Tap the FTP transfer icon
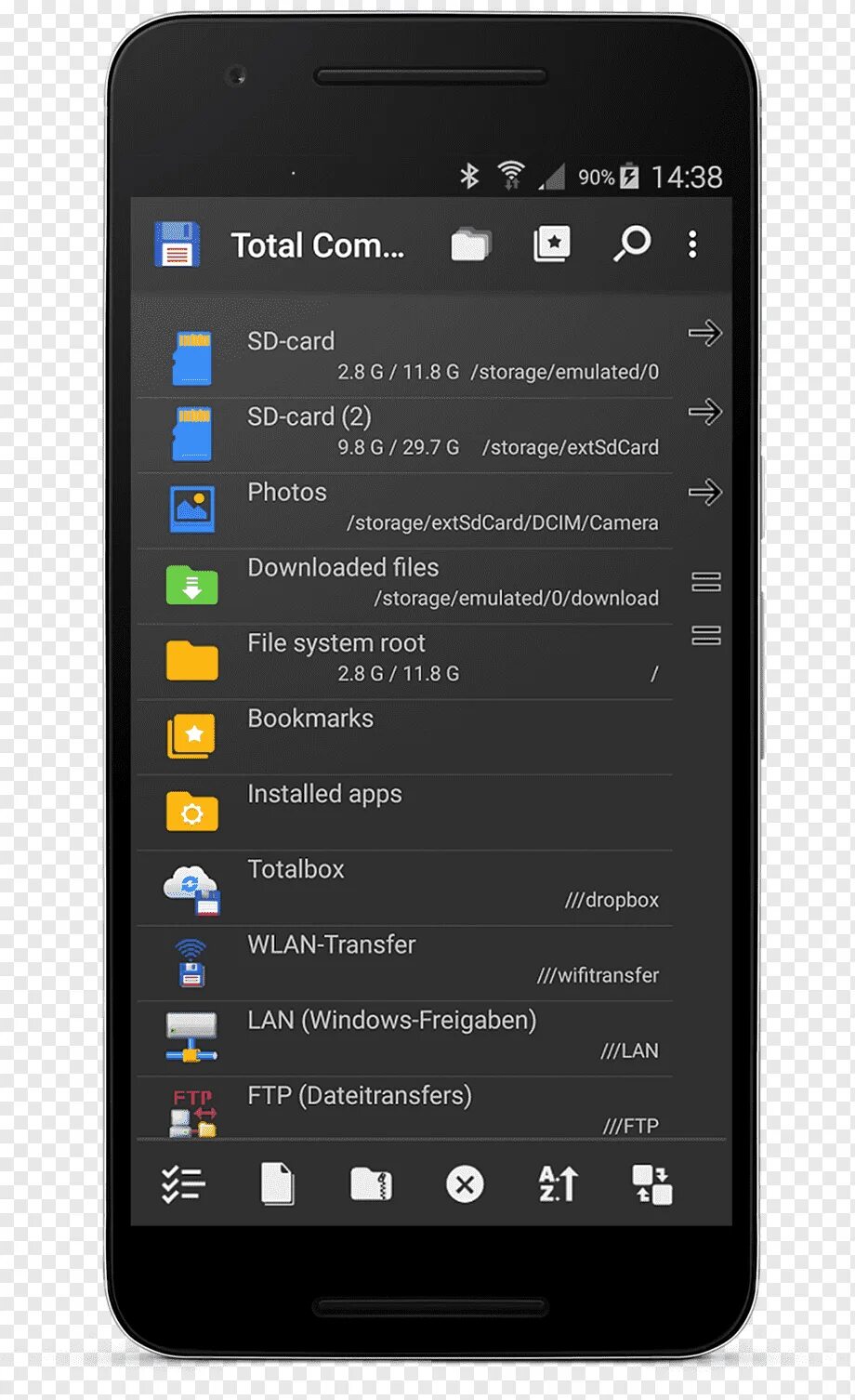 coord(193,1113)
